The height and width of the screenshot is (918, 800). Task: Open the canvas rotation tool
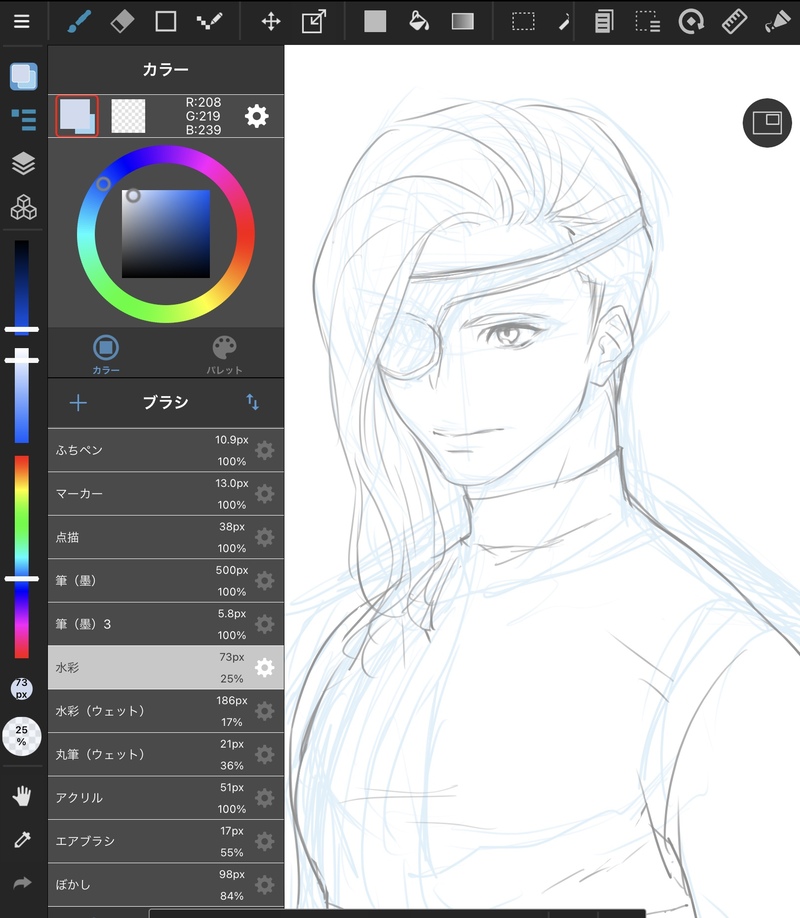tap(691, 22)
